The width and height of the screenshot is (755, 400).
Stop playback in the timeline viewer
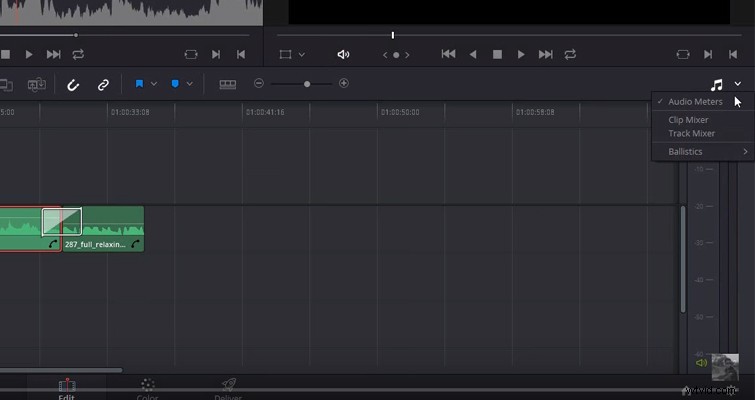pyautogui.click(x=497, y=54)
